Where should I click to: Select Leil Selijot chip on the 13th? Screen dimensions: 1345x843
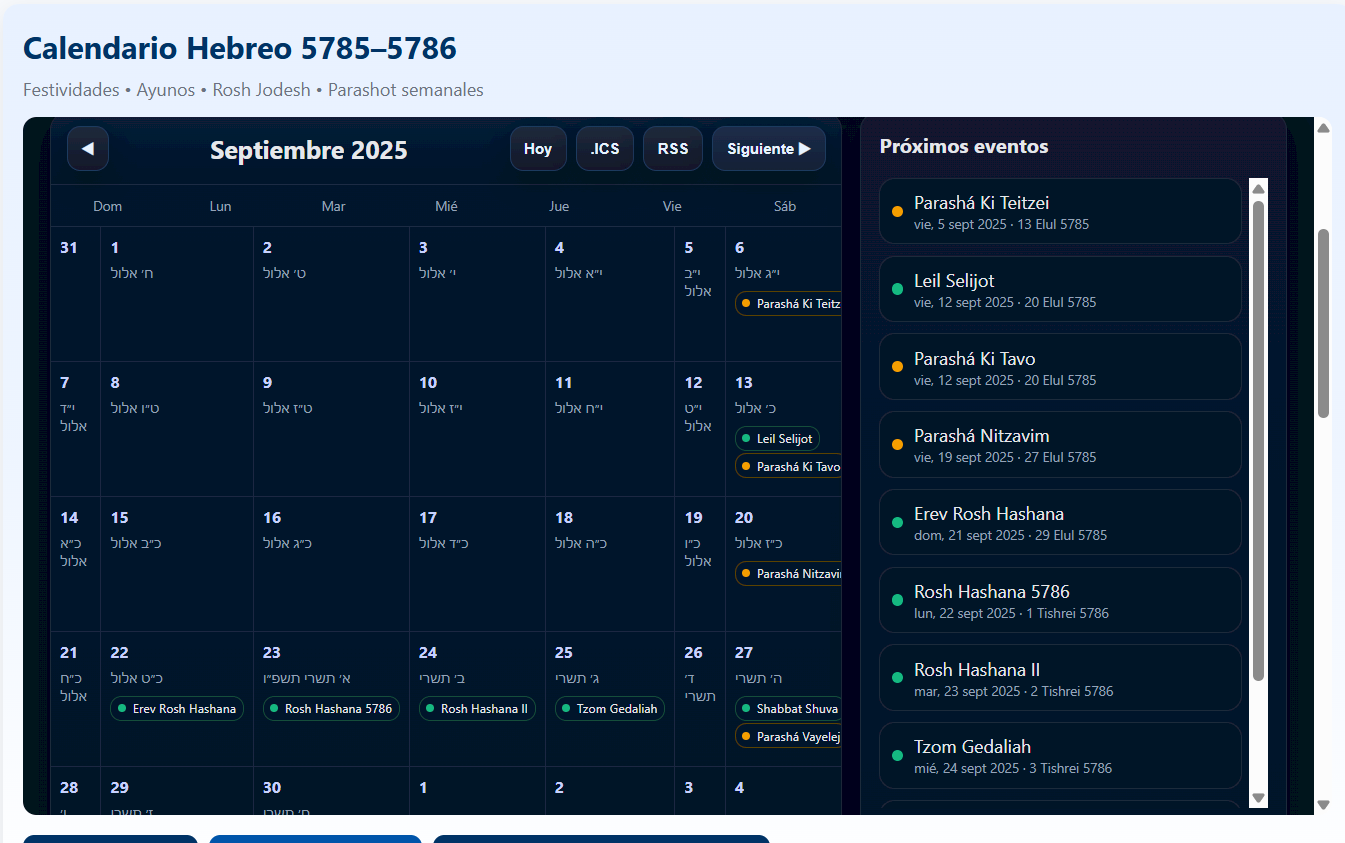(x=777, y=439)
